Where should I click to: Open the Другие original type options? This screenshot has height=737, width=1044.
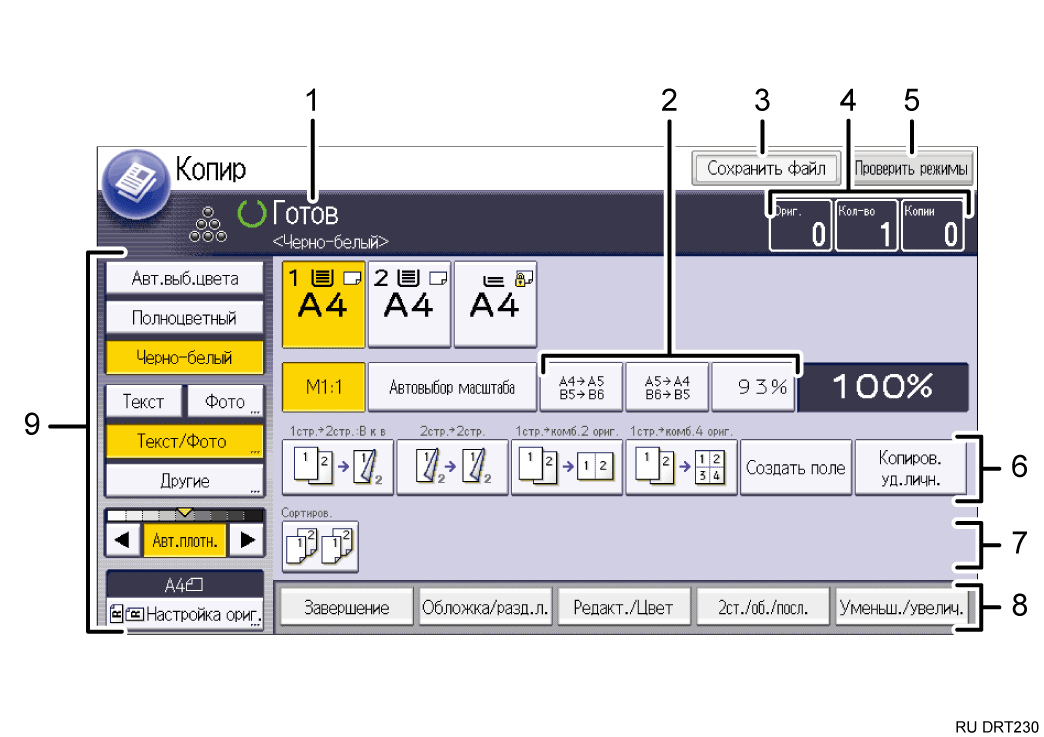click(x=185, y=480)
